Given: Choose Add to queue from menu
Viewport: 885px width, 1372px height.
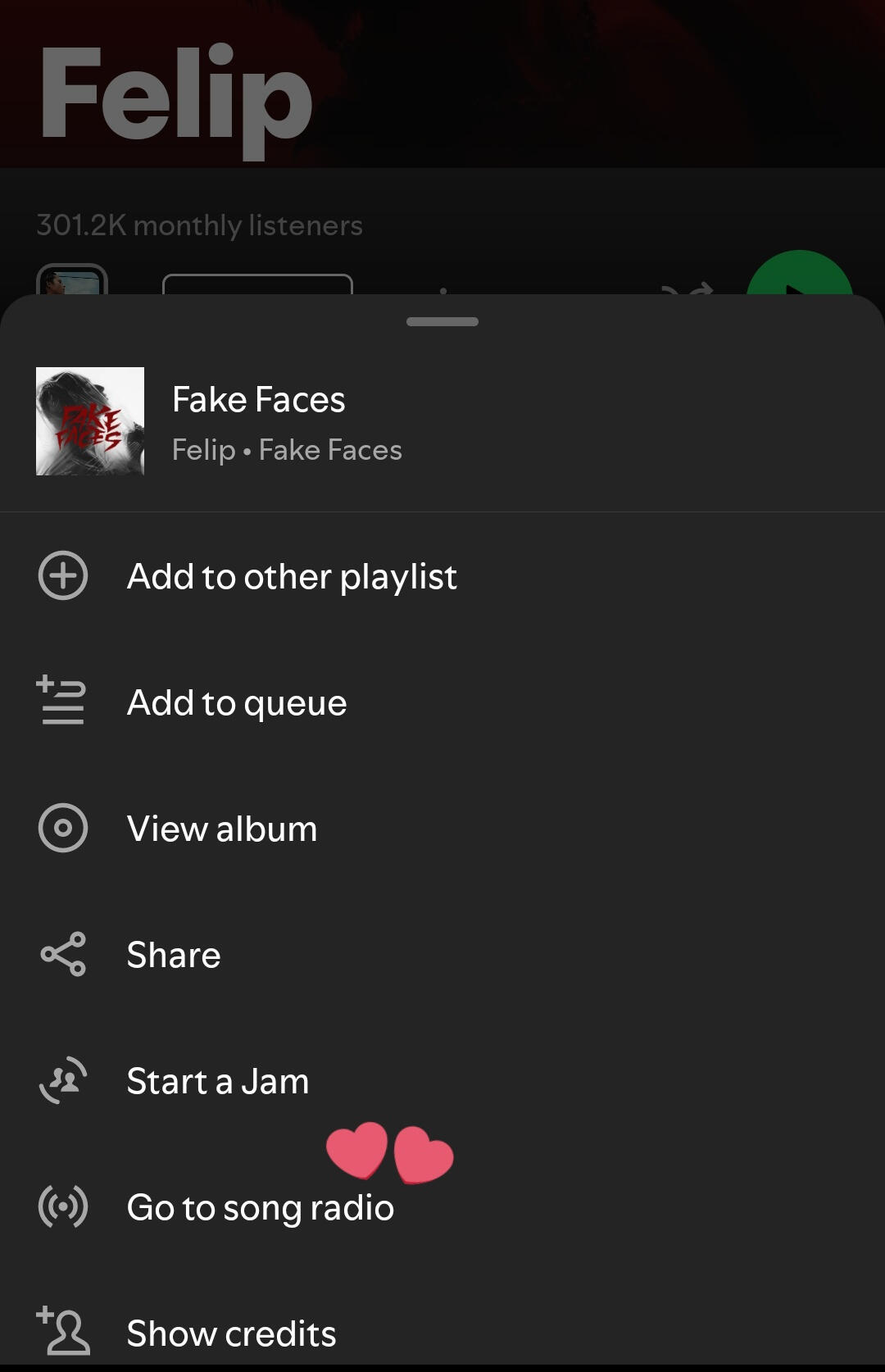Looking at the screenshot, I should [x=237, y=703].
